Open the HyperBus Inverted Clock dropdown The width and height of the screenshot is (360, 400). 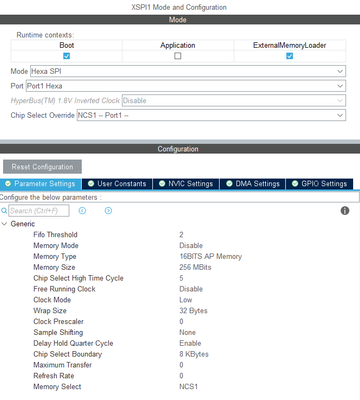click(234, 100)
